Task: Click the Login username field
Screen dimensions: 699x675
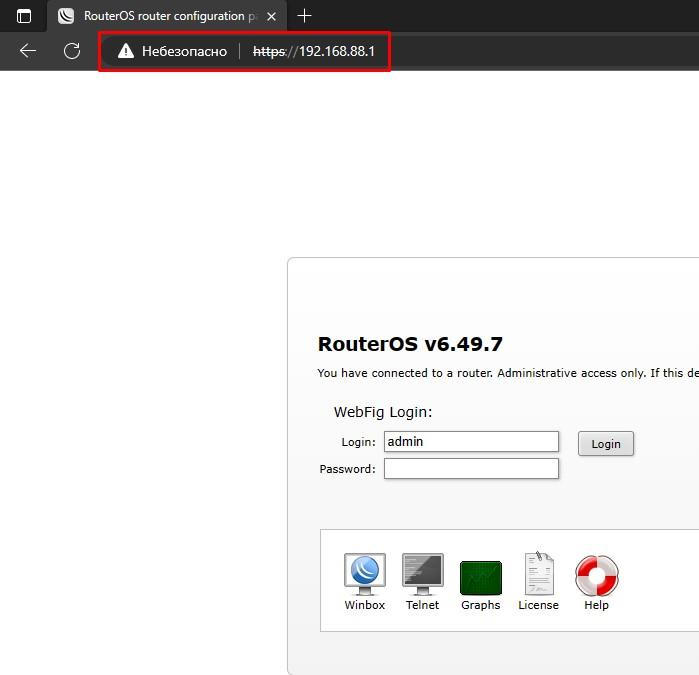Action: 471,442
